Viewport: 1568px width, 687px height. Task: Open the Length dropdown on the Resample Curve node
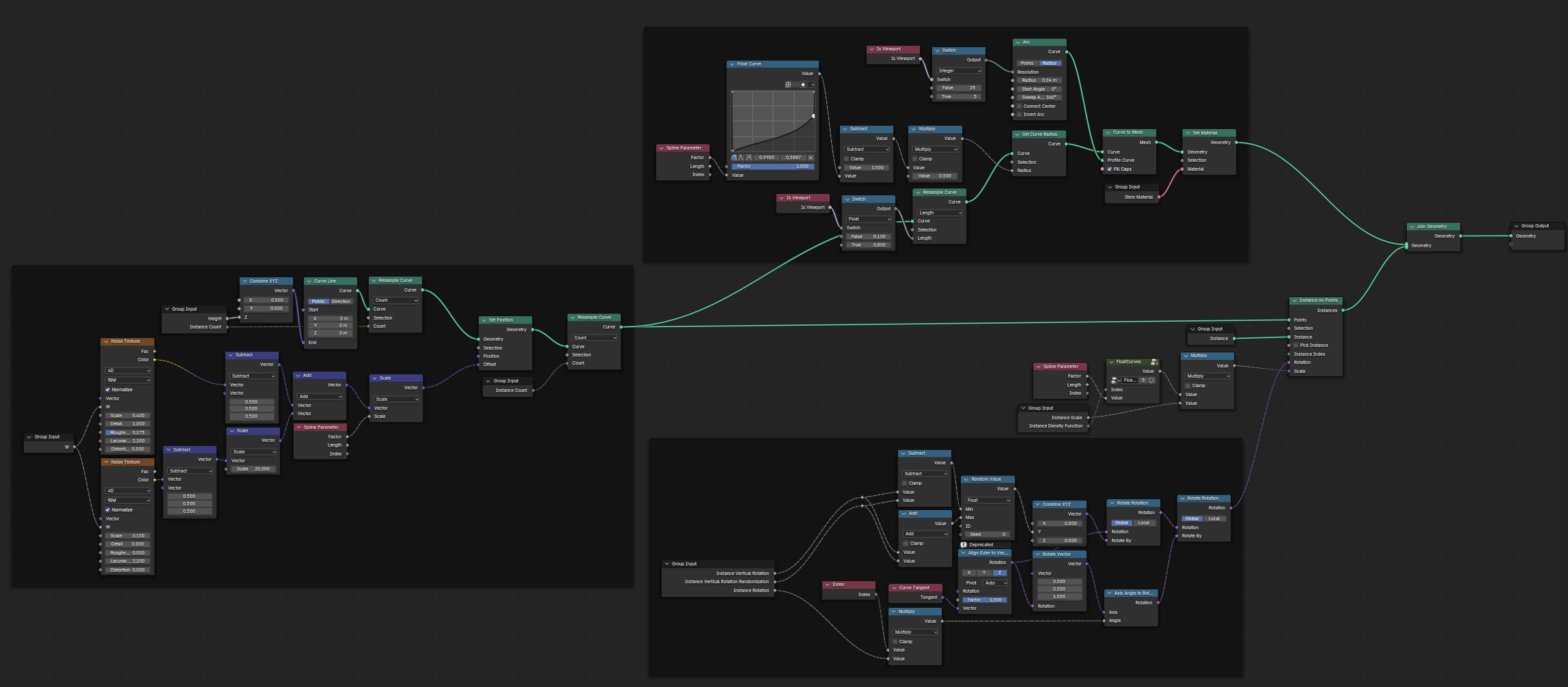[x=938, y=212]
